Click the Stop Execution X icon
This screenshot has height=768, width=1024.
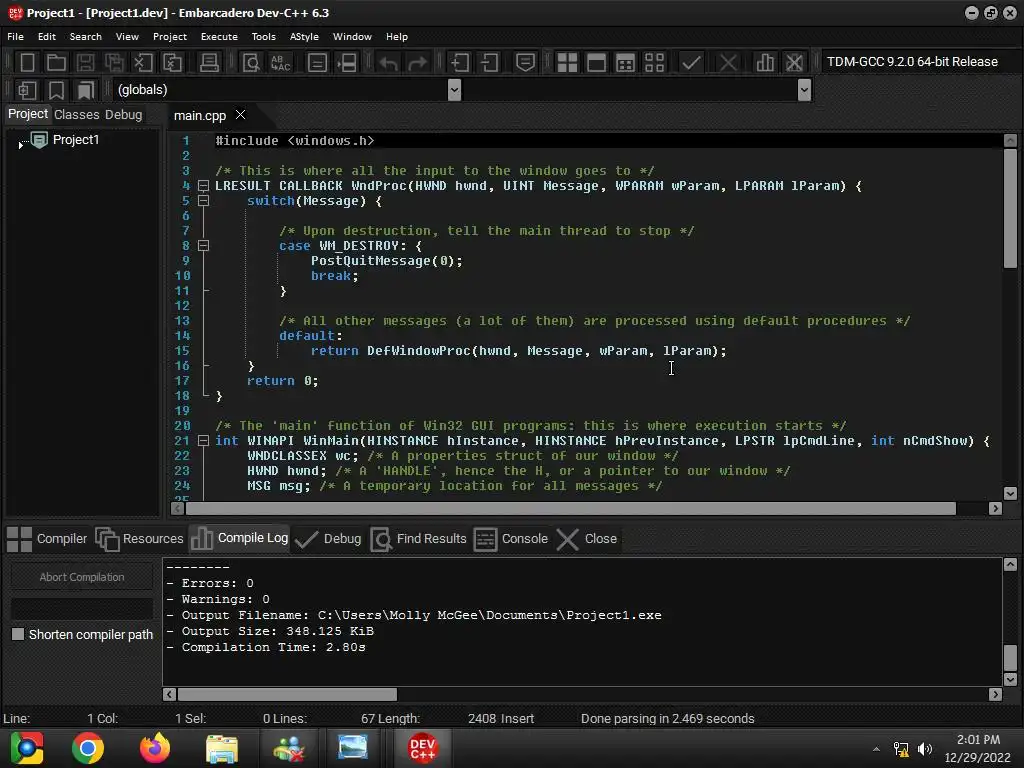click(x=728, y=63)
